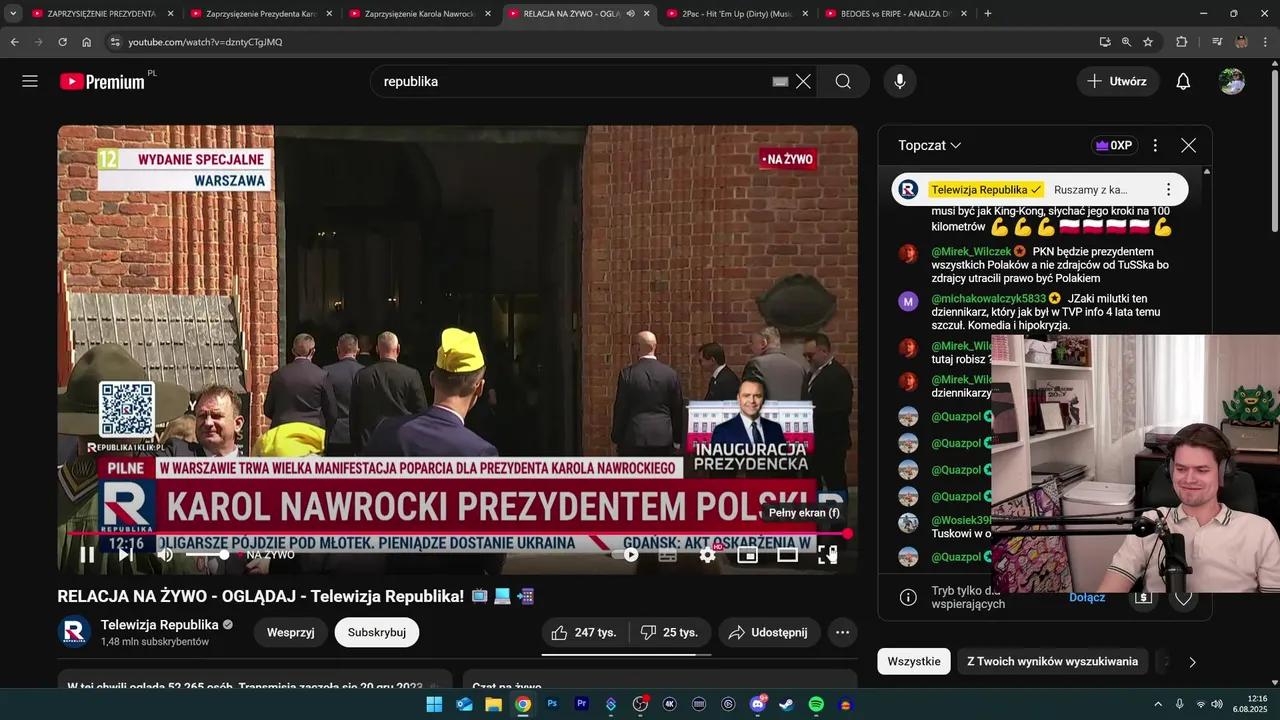Image resolution: width=1280 pixels, height=720 pixels.
Task: Open YouTube notifications bell
Action: tap(1183, 81)
